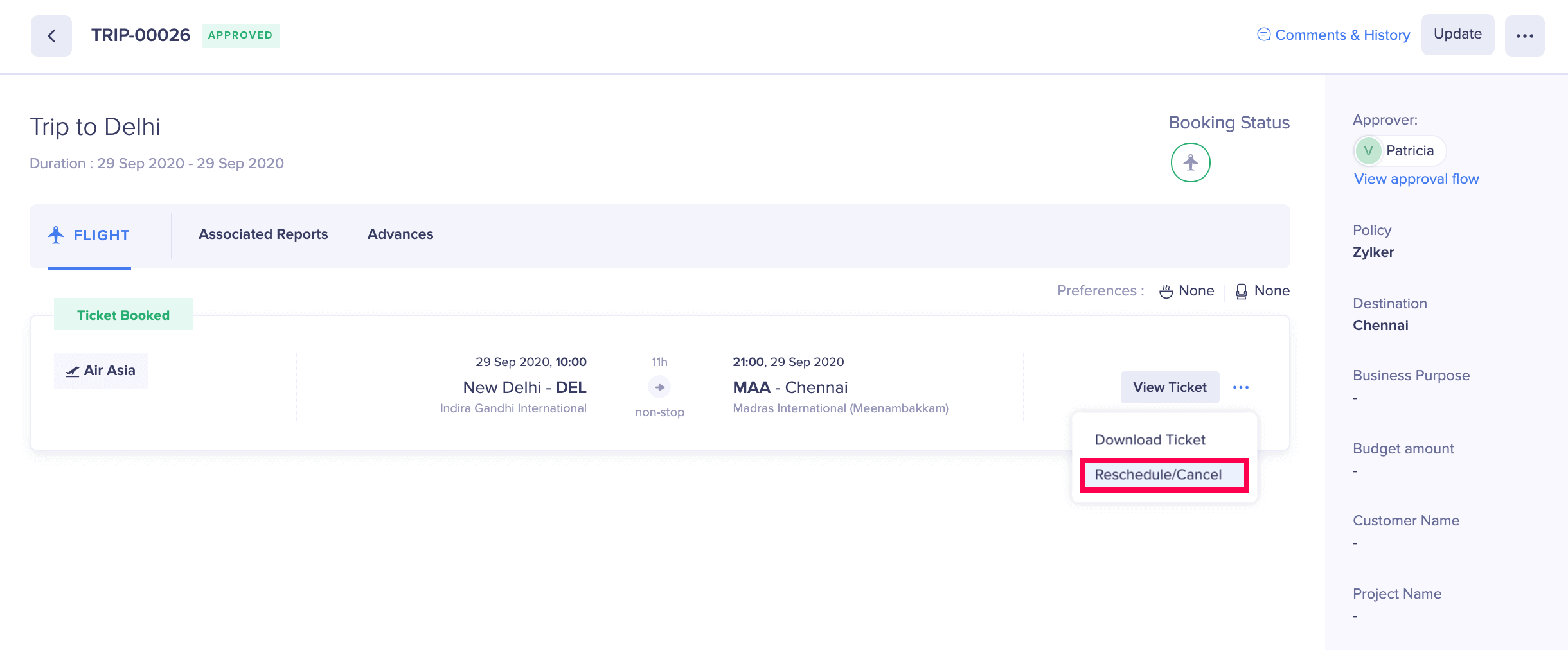Viewport: 1568px width, 650px height.
Task: Open the Associated Reports tab
Action: point(263,234)
